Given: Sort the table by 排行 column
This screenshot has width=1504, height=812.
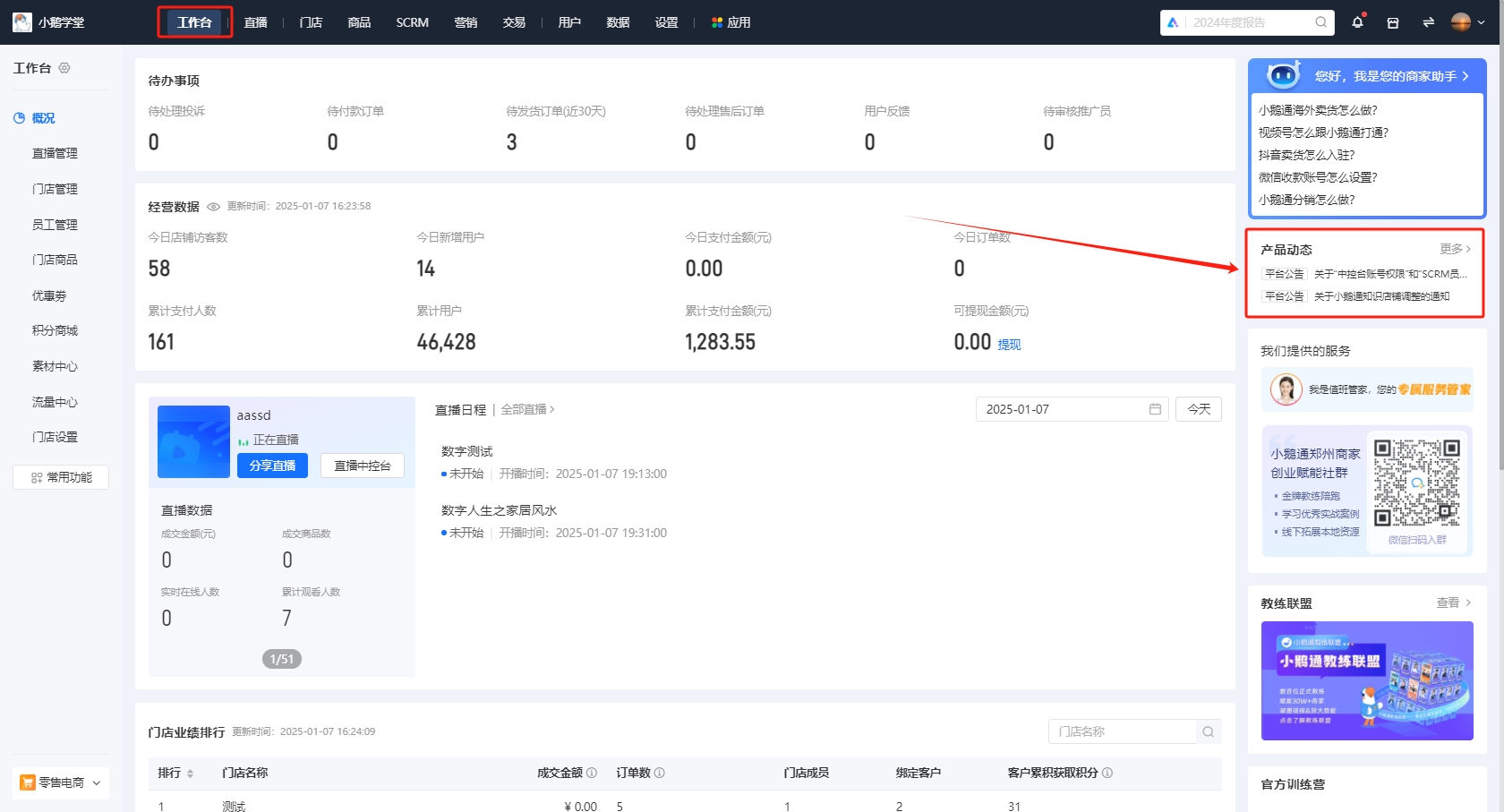Looking at the screenshot, I should click(x=190, y=773).
